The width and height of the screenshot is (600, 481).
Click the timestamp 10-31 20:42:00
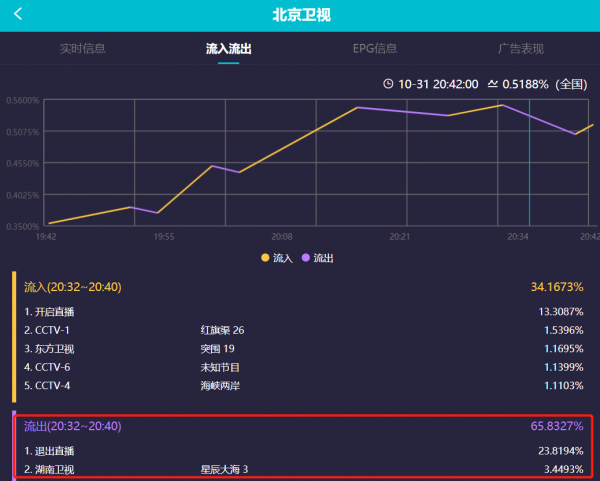(438, 84)
